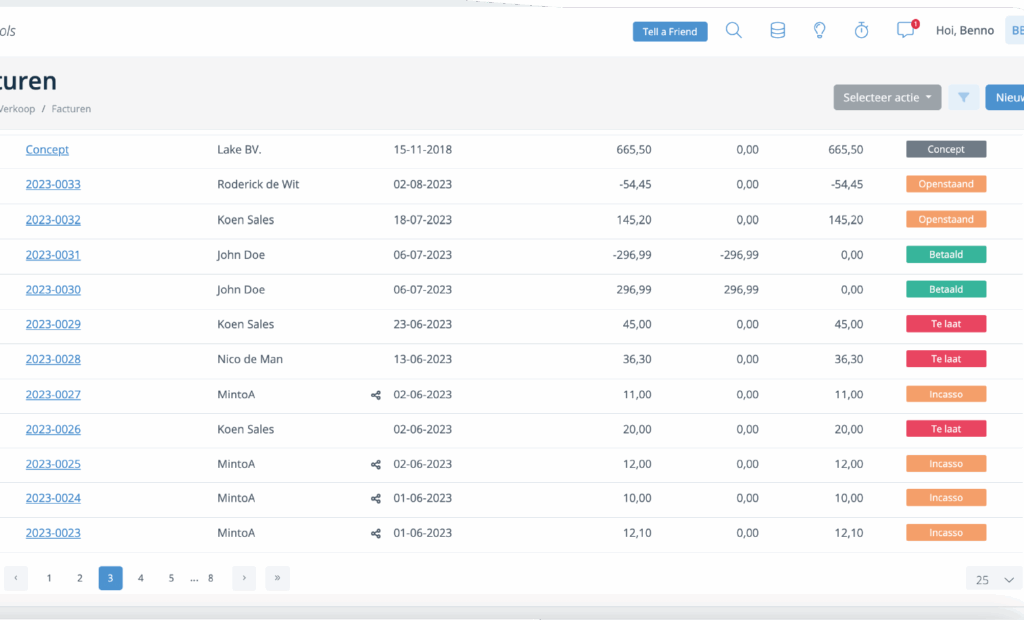Click Te laat badge for 2023-0029
Viewport: 1024px width, 620px height.
pos(946,324)
